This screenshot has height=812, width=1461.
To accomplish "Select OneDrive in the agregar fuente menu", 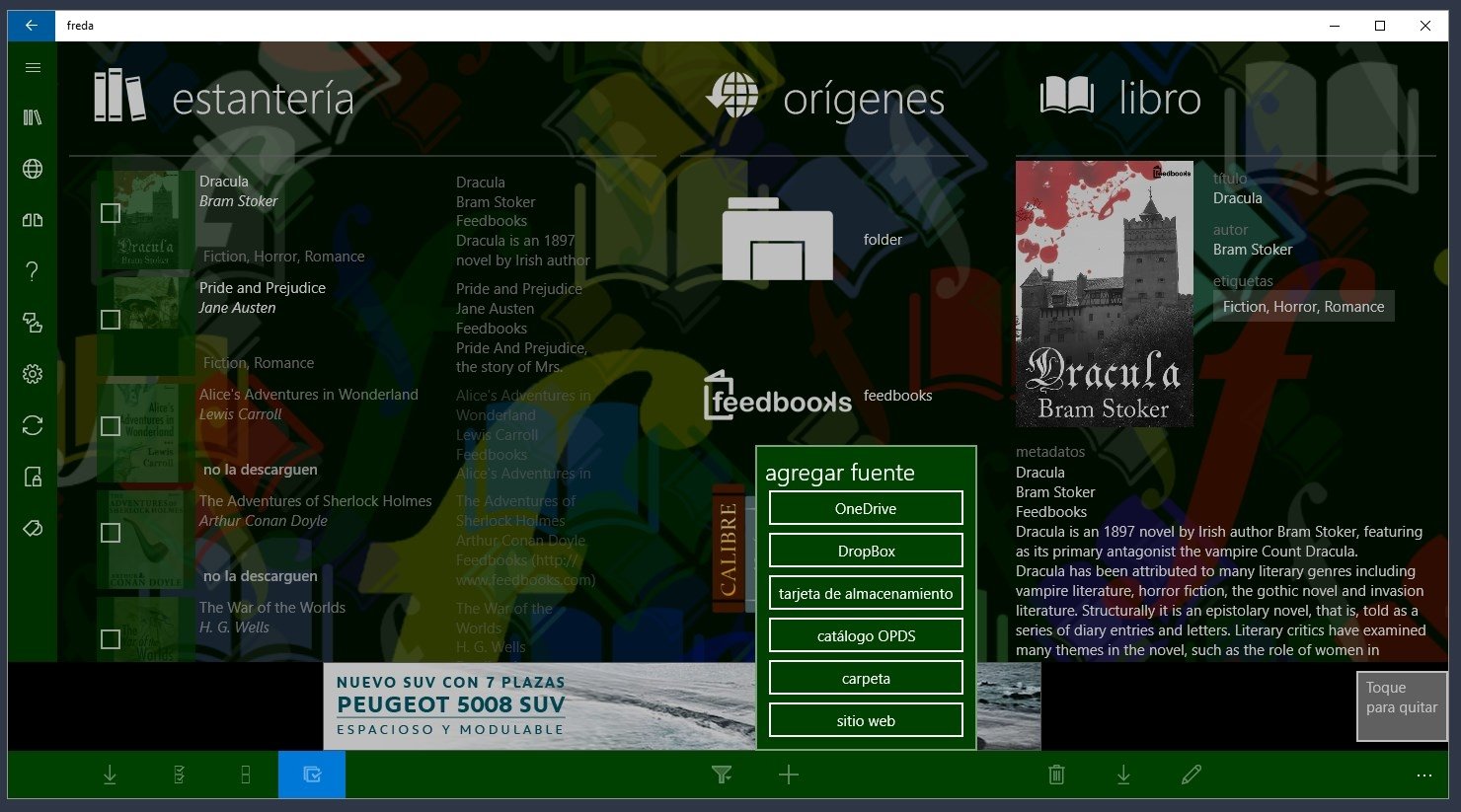I will tap(866, 508).
